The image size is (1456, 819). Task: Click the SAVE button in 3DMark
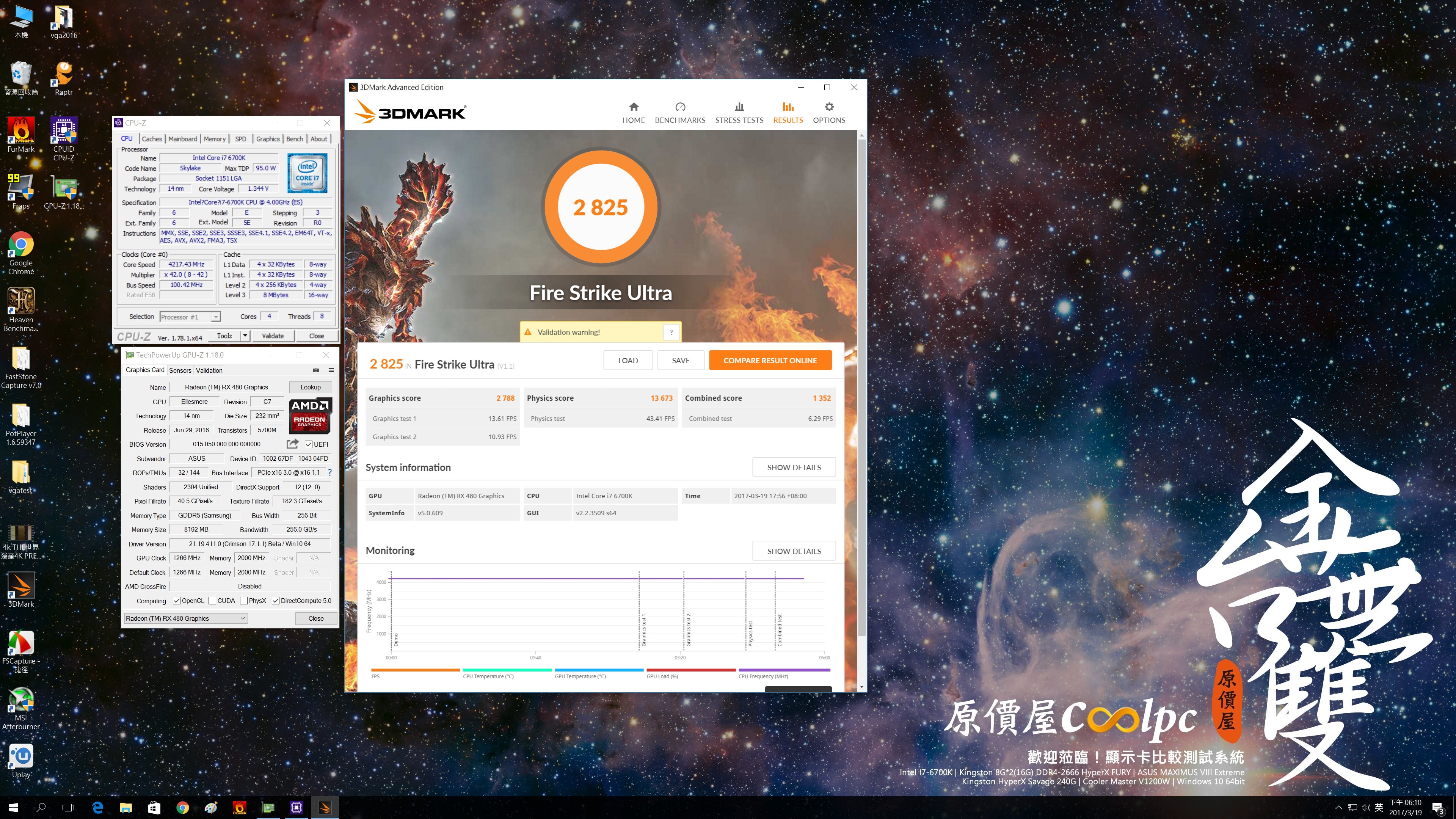point(681,360)
